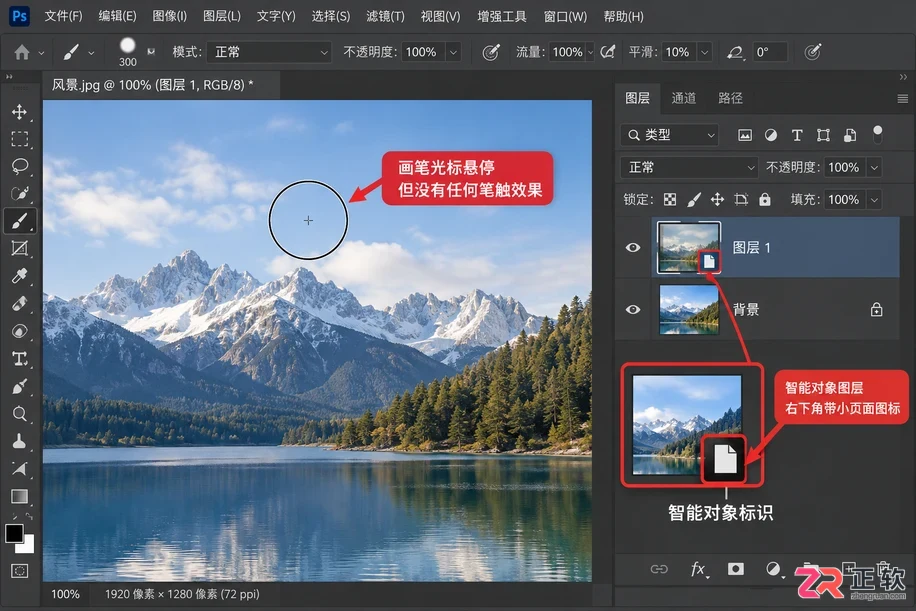
Task: Select the Lasso tool
Action: click(x=19, y=166)
